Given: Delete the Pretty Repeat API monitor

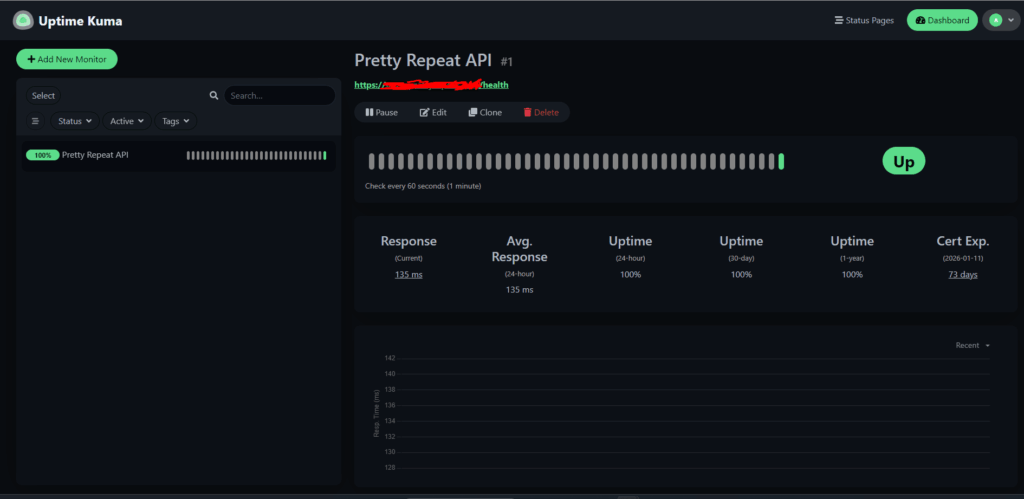Looking at the screenshot, I should [541, 112].
